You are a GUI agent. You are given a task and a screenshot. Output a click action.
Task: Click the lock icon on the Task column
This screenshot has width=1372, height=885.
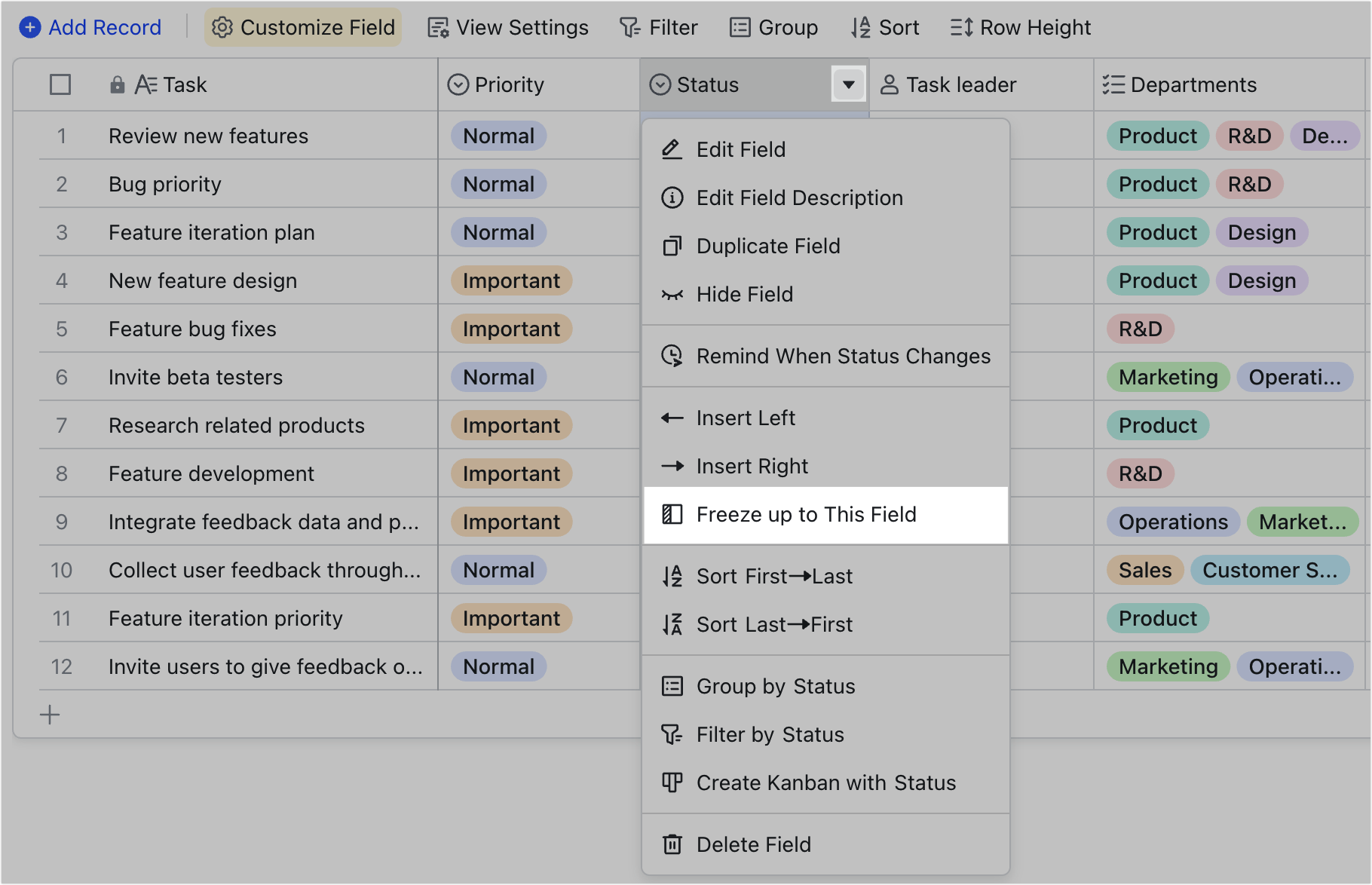pos(117,84)
